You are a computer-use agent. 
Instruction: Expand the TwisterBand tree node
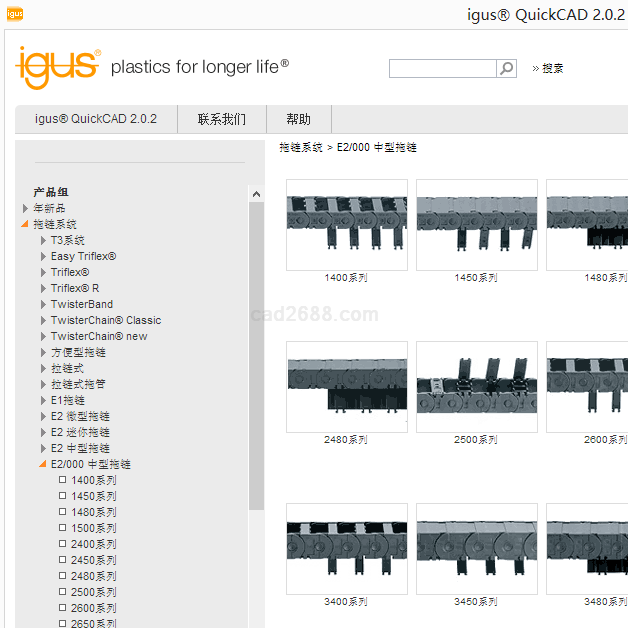[43, 304]
